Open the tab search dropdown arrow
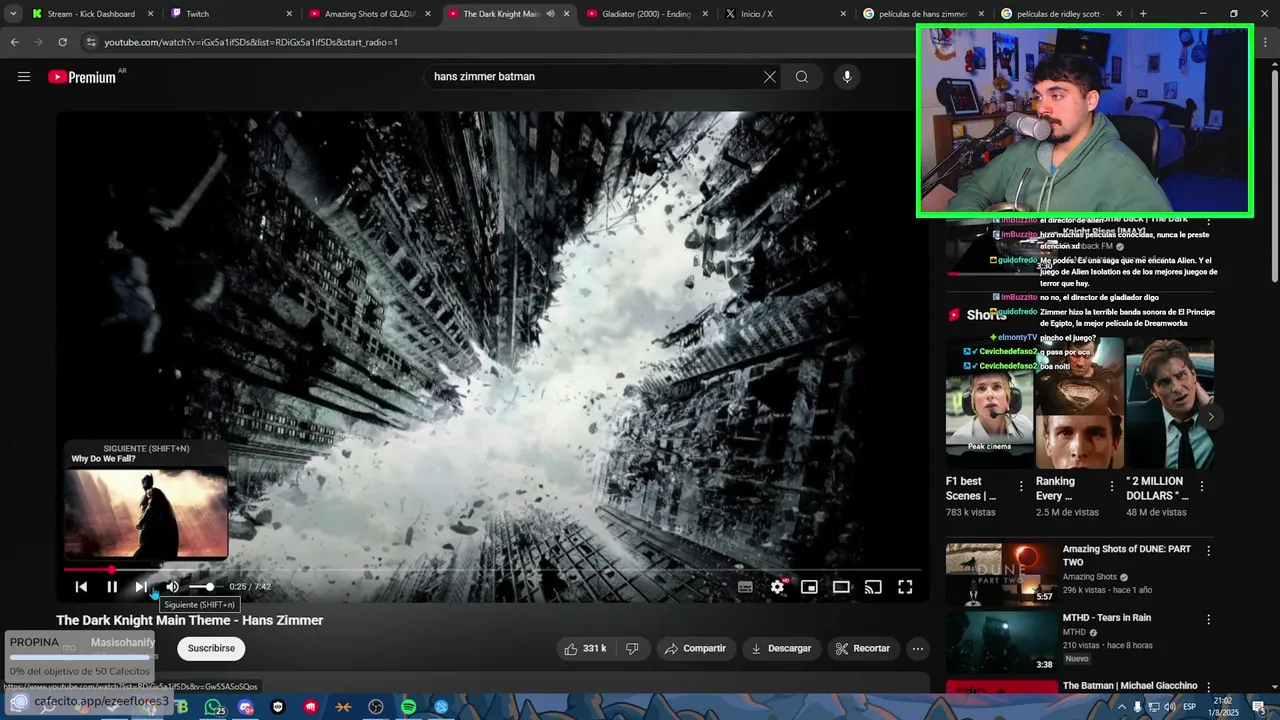 pos(13,14)
